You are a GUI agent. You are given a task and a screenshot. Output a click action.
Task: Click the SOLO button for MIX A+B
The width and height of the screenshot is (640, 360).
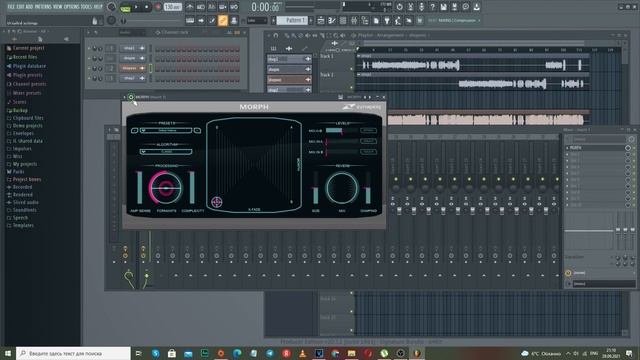[368, 131]
